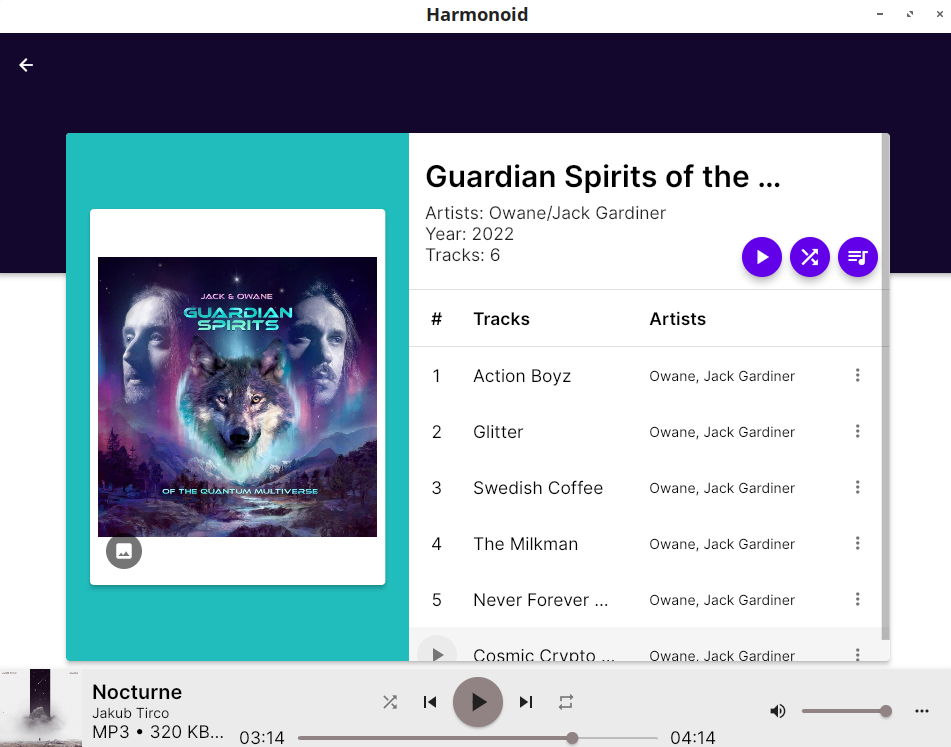Image resolution: width=951 pixels, height=747 pixels.
Task: Open the player bar more options menu
Action: click(922, 711)
